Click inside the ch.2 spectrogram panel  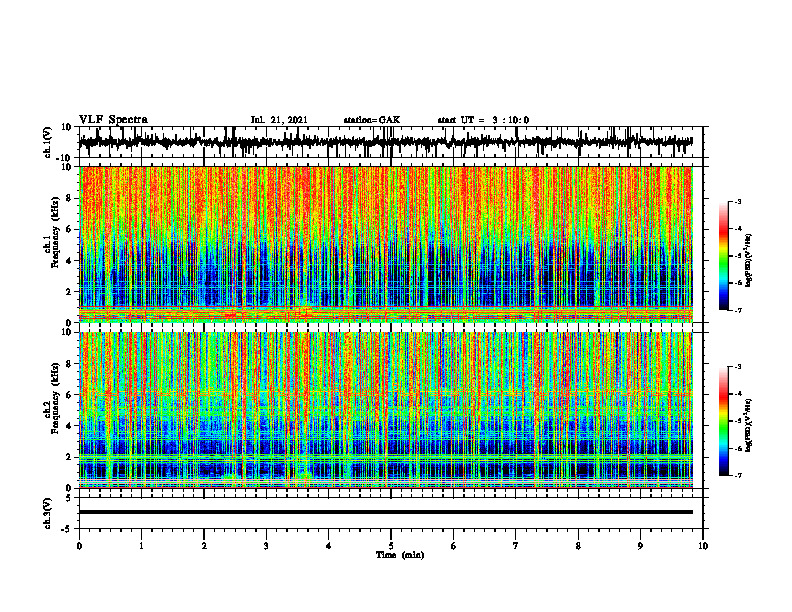386,410
